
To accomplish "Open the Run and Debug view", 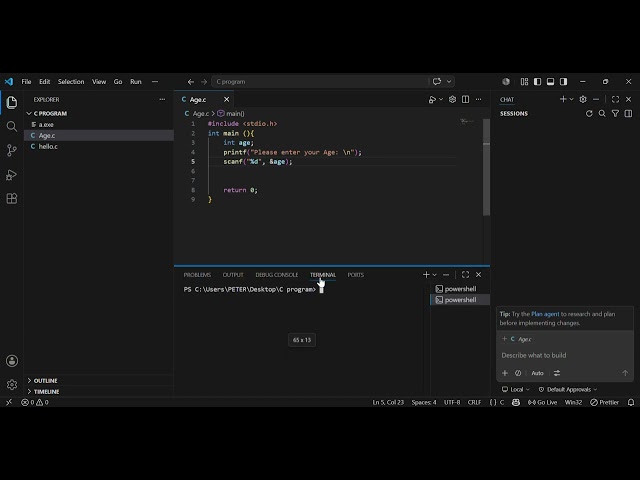I will 12,175.
